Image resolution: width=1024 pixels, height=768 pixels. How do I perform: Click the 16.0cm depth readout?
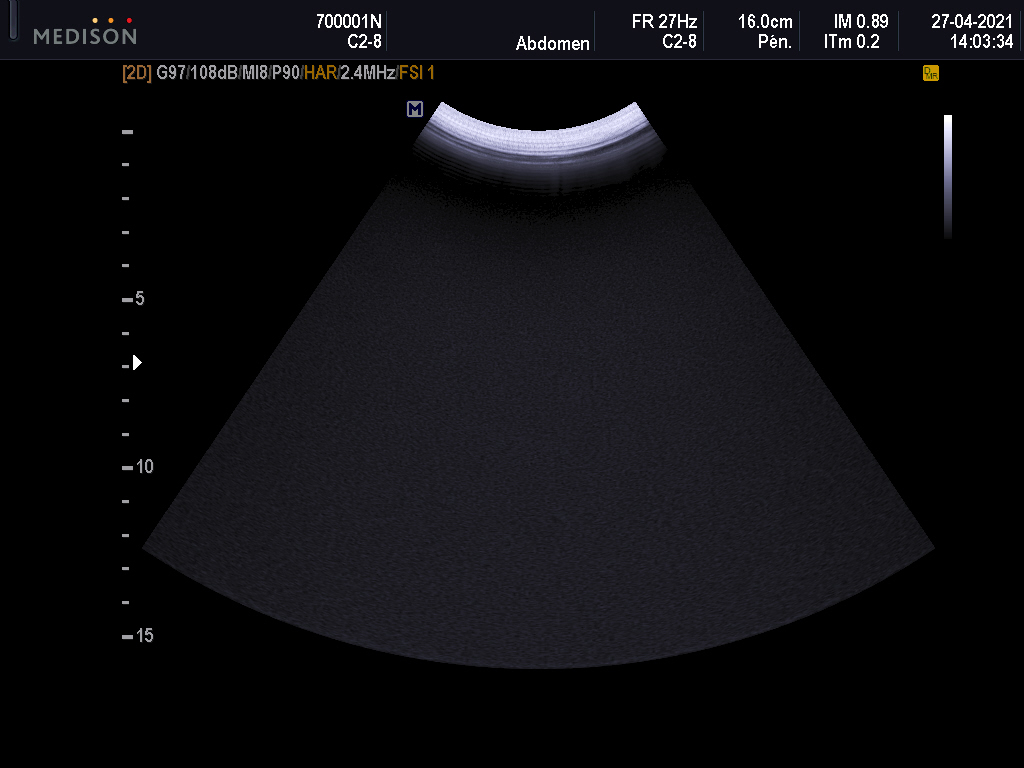[765, 22]
